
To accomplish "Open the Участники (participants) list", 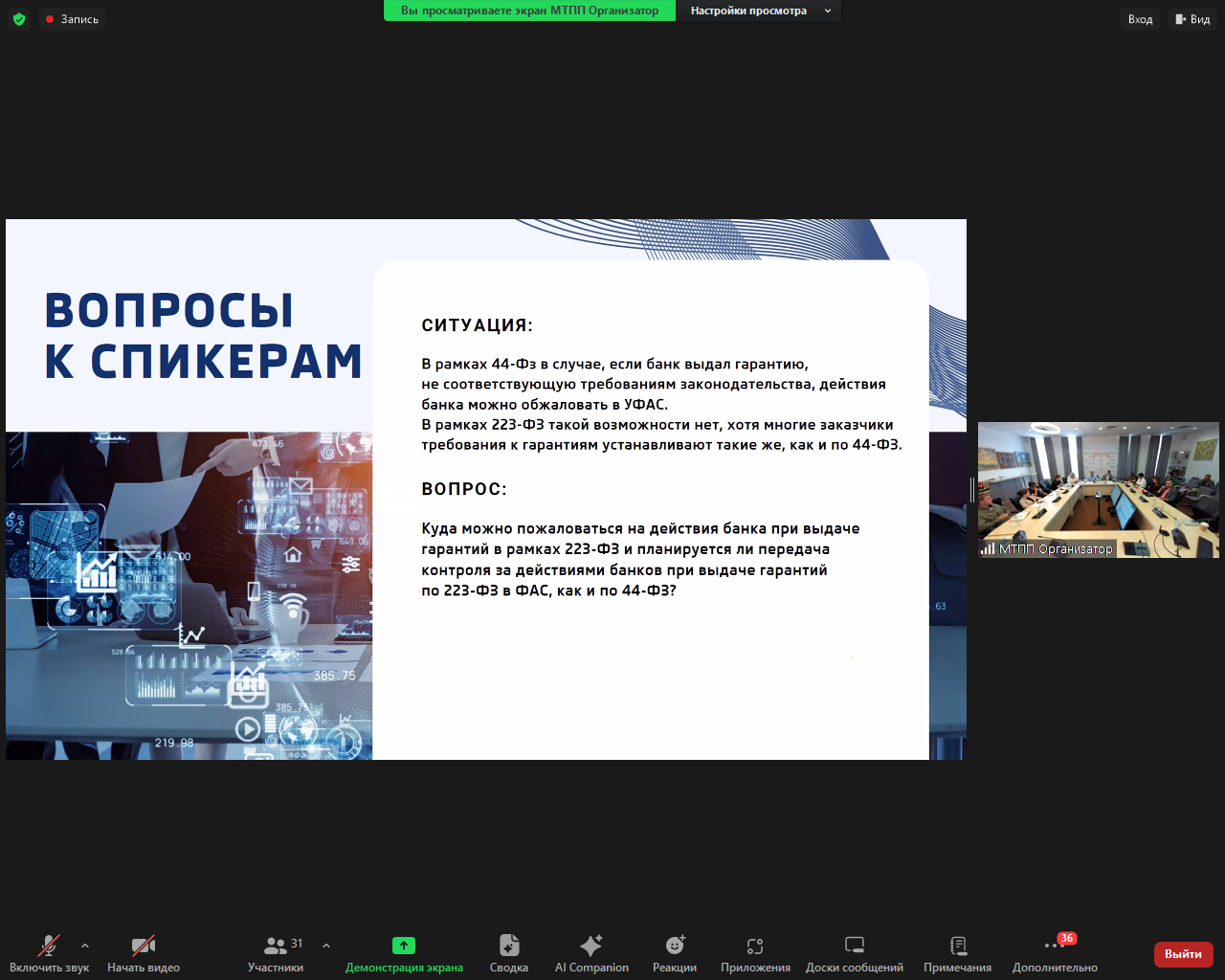I will [276, 953].
